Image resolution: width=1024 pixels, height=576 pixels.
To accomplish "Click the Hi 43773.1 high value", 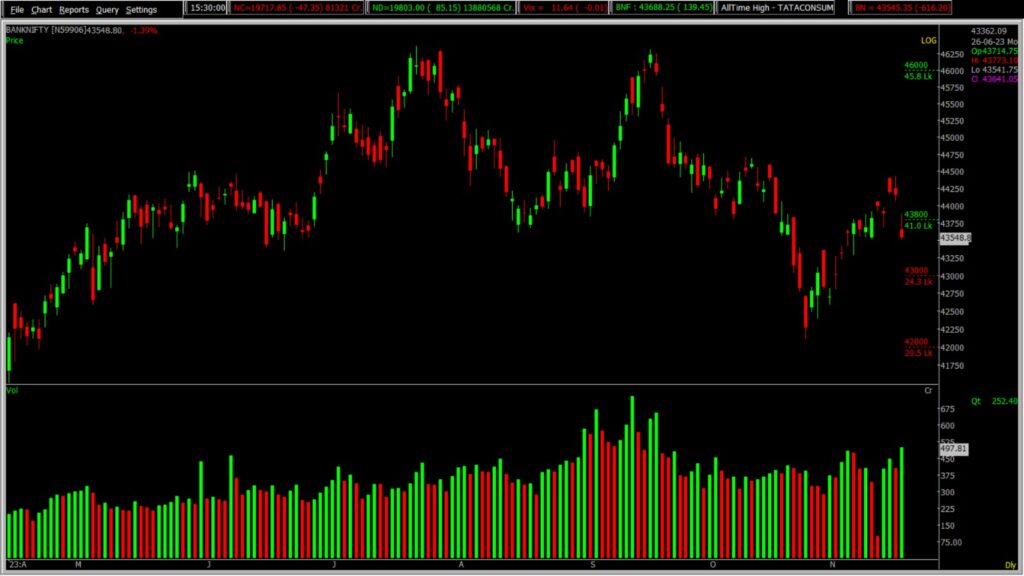I will click(994, 60).
